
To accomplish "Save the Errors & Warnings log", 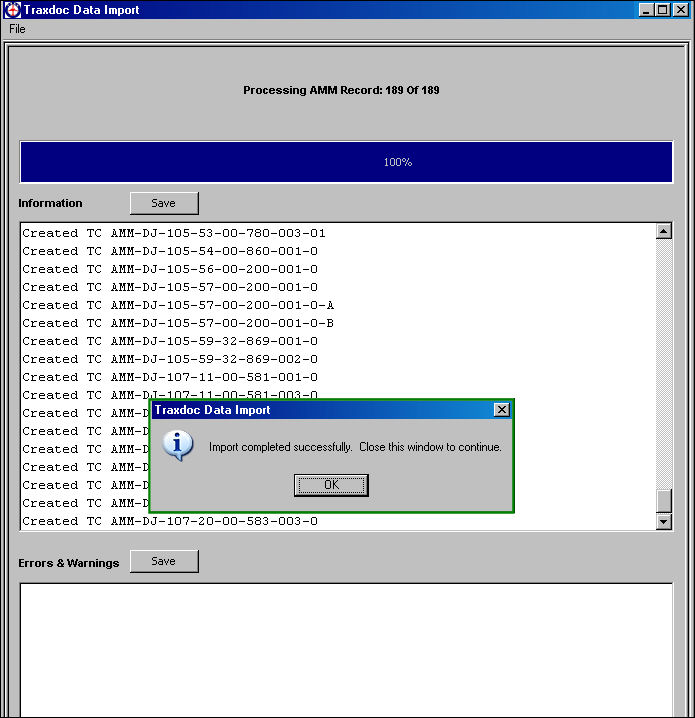I will point(164,561).
